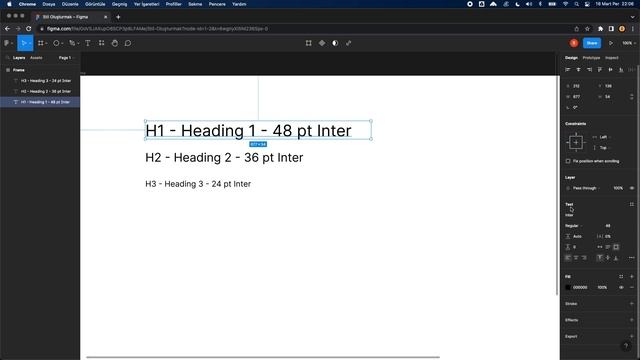Click the Align top icon

click(600, 70)
